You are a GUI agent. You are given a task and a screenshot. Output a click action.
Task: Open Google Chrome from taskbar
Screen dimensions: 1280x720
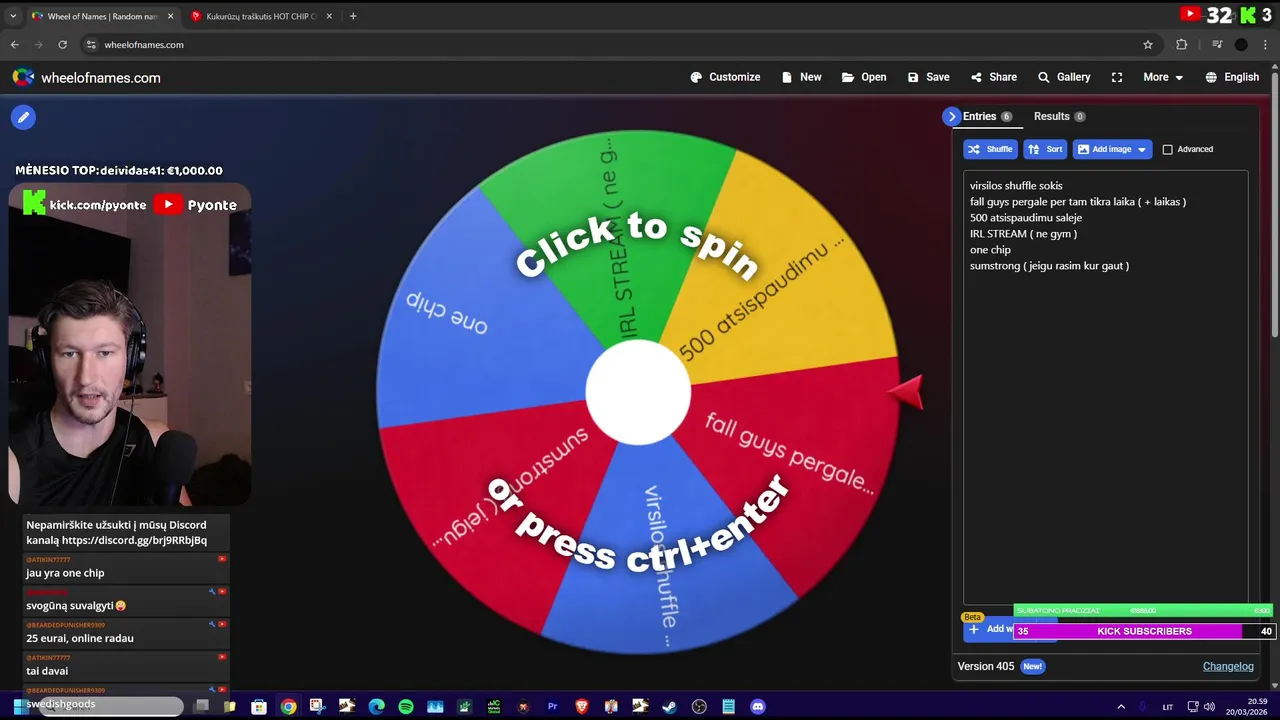pyautogui.click(x=288, y=707)
